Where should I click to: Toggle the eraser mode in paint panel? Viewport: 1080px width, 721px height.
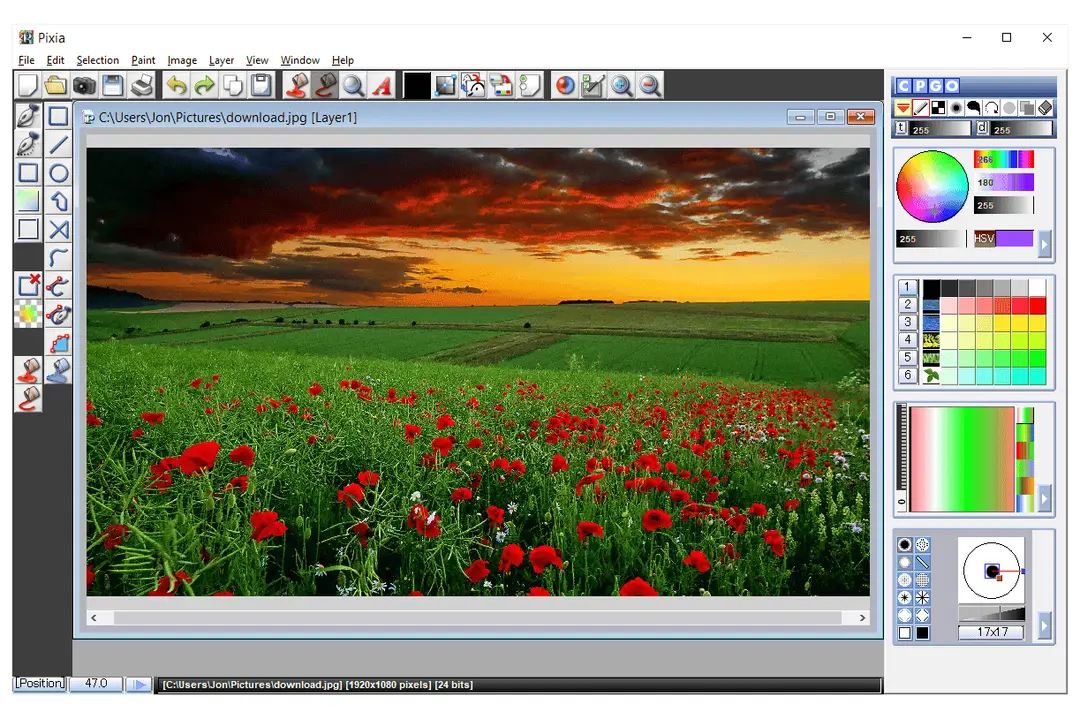coord(1045,108)
